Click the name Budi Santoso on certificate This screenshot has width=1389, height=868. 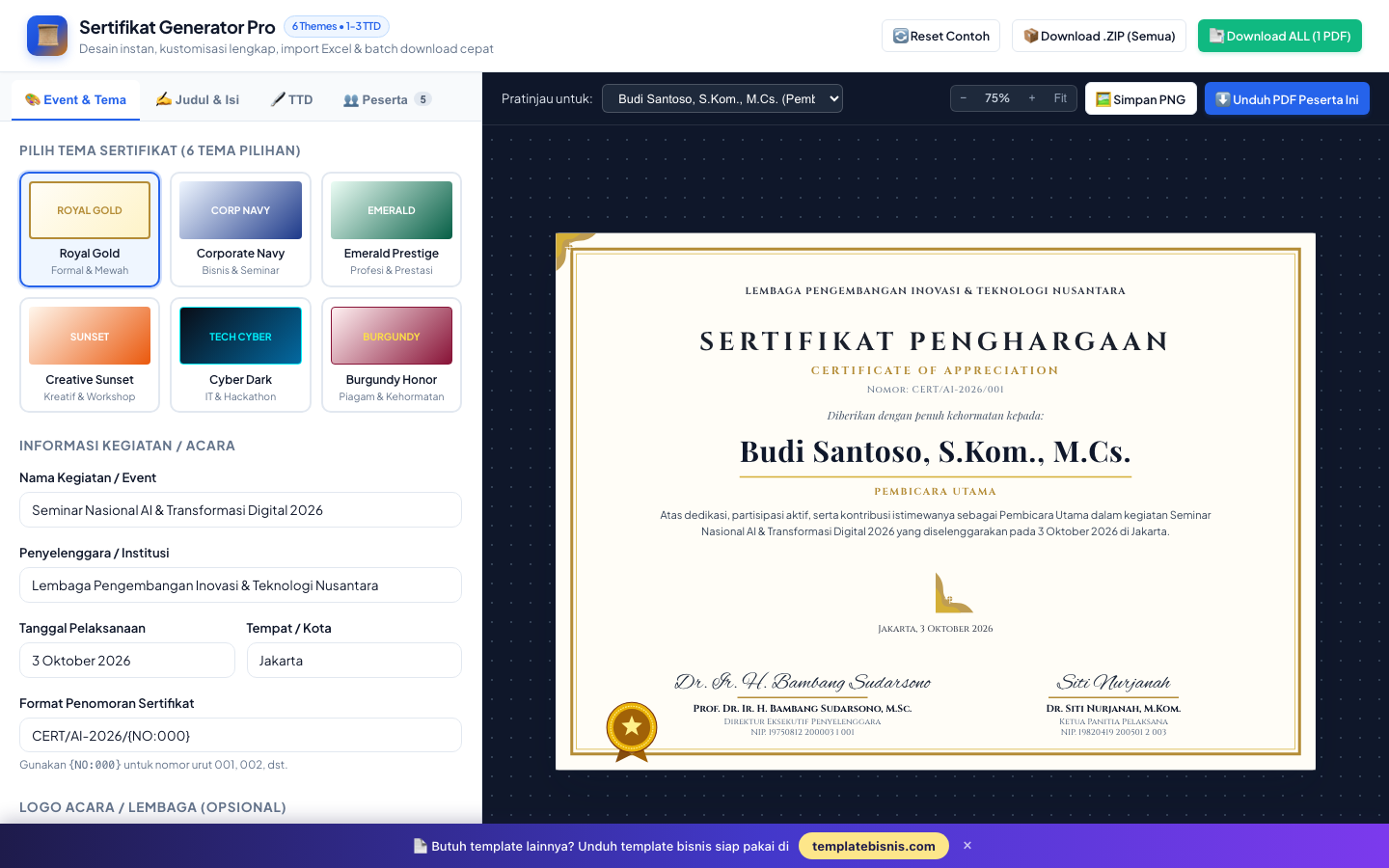click(935, 451)
